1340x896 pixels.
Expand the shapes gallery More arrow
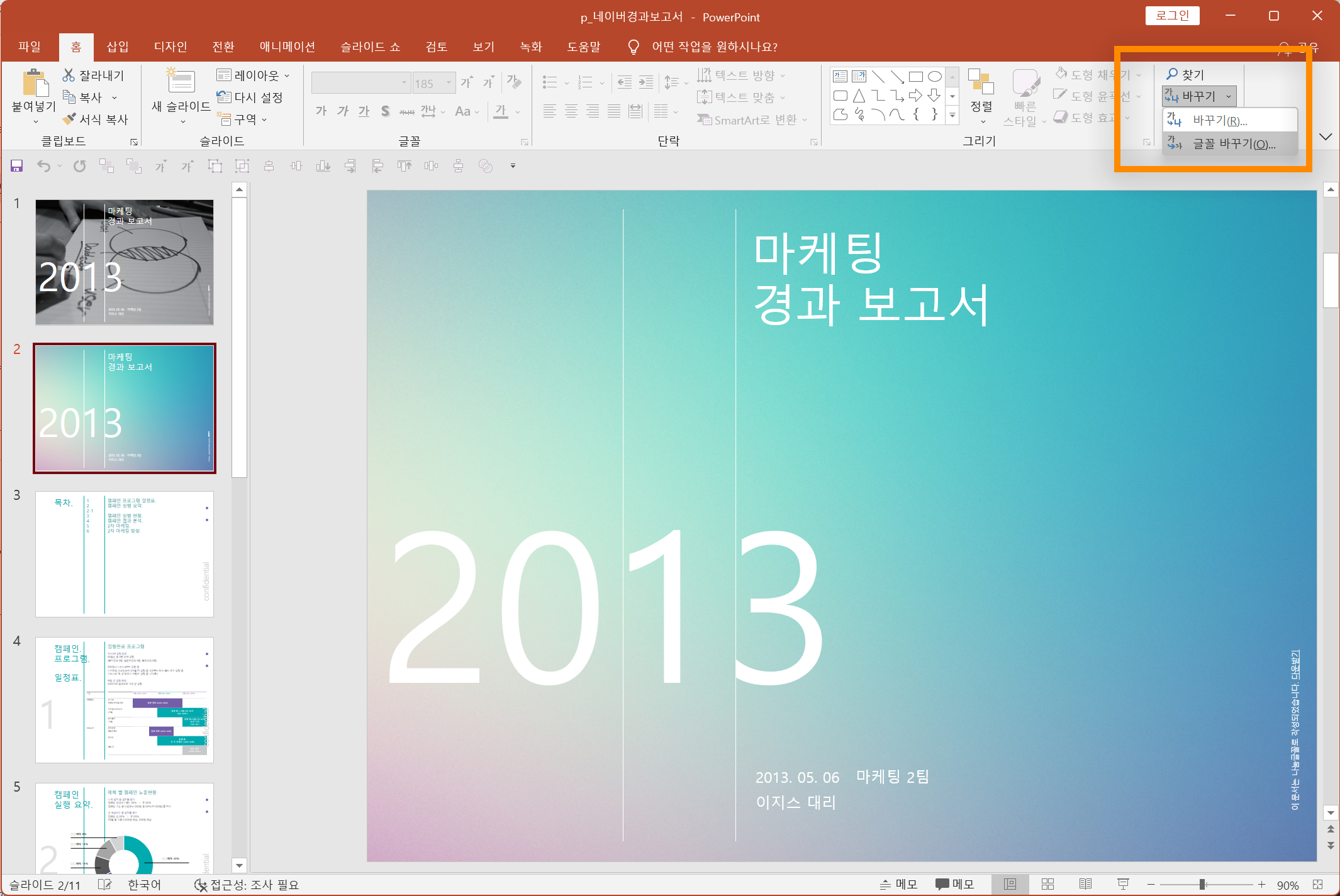coord(952,115)
